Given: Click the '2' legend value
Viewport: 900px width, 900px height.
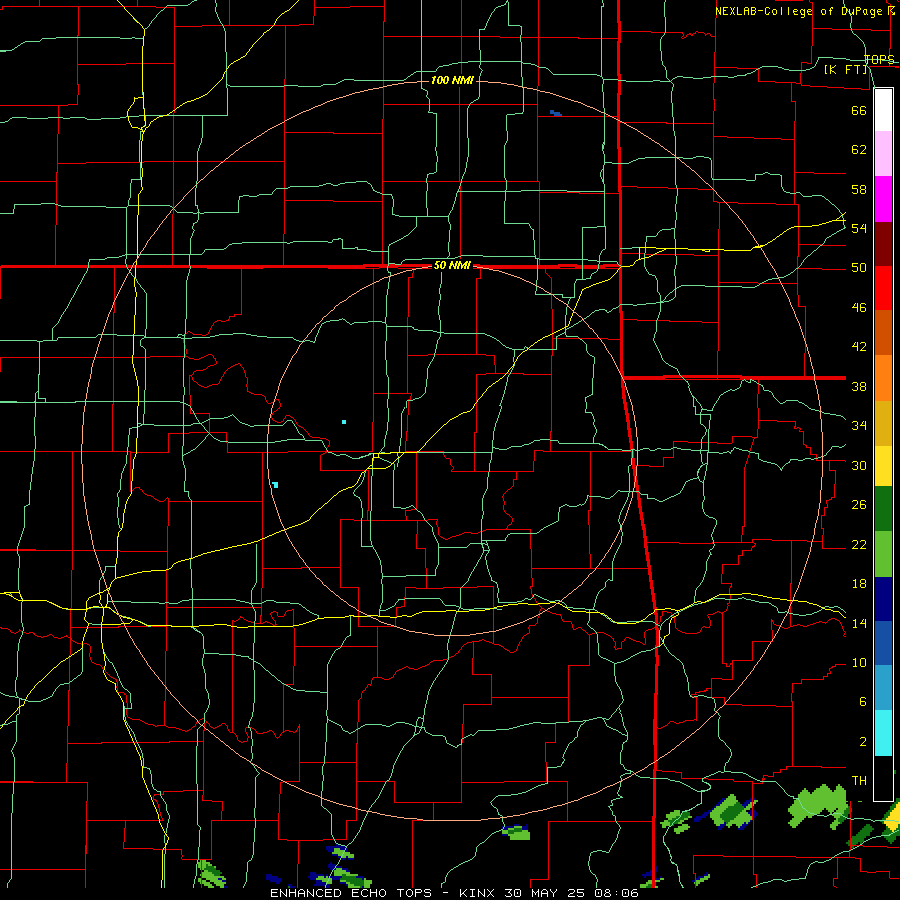Looking at the screenshot, I should point(863,742).
